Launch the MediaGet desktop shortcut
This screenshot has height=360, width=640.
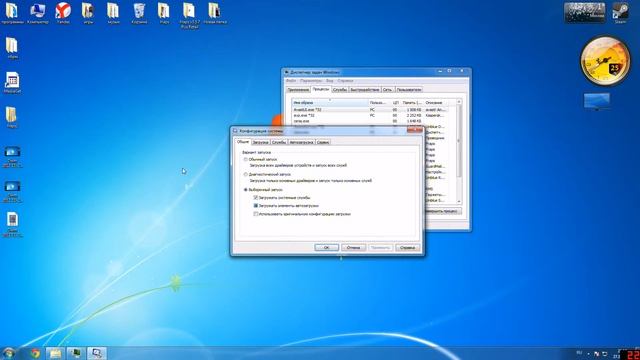(12, 83)
